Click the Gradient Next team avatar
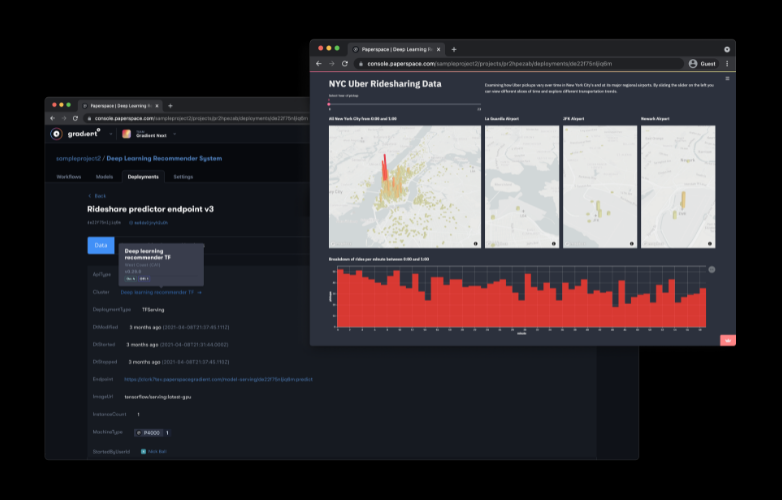This screenshot has width=782, height=500. (127, 134)
